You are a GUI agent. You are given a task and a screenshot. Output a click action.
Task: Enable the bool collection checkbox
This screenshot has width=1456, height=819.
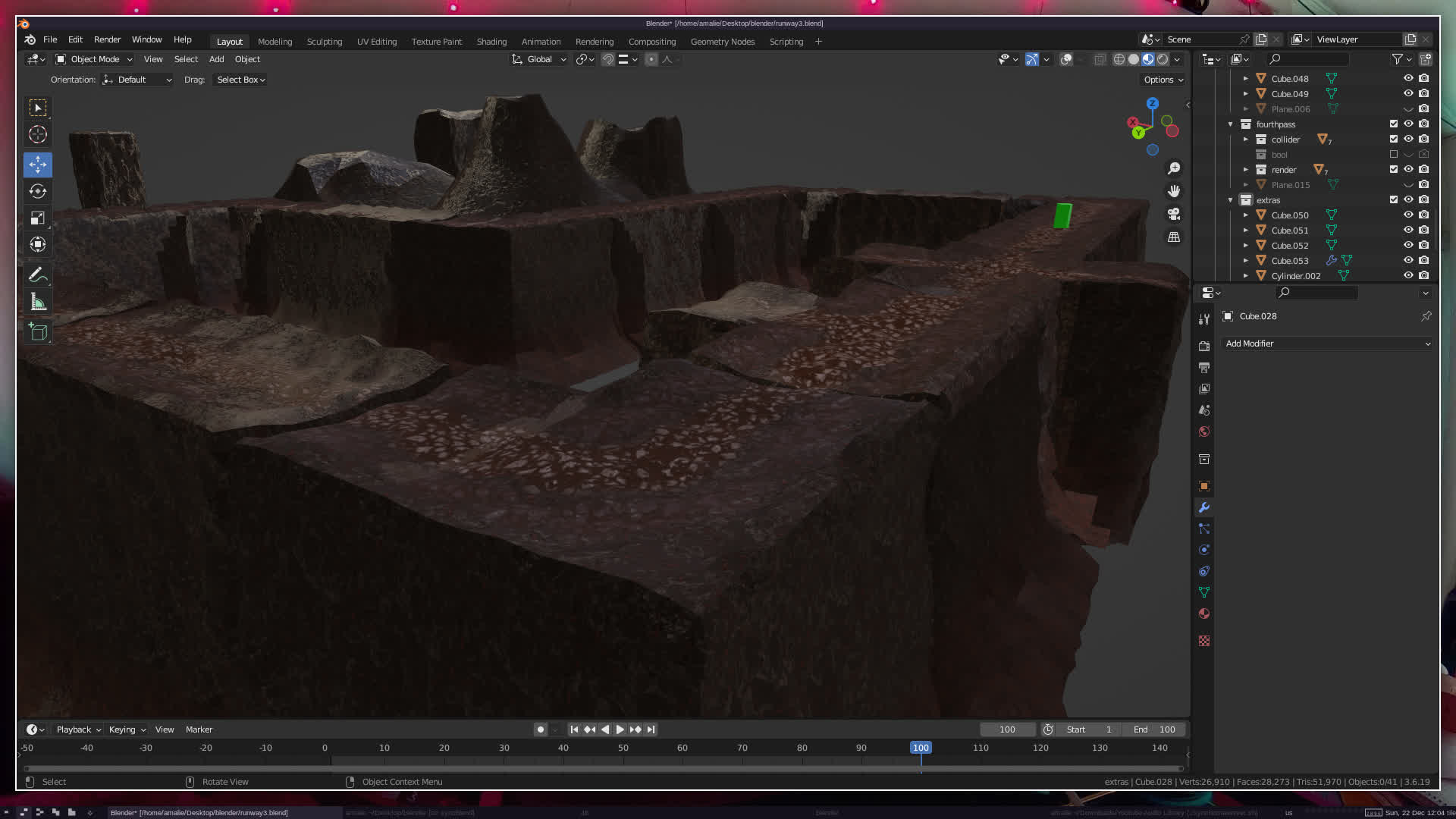coord(1393,154)
